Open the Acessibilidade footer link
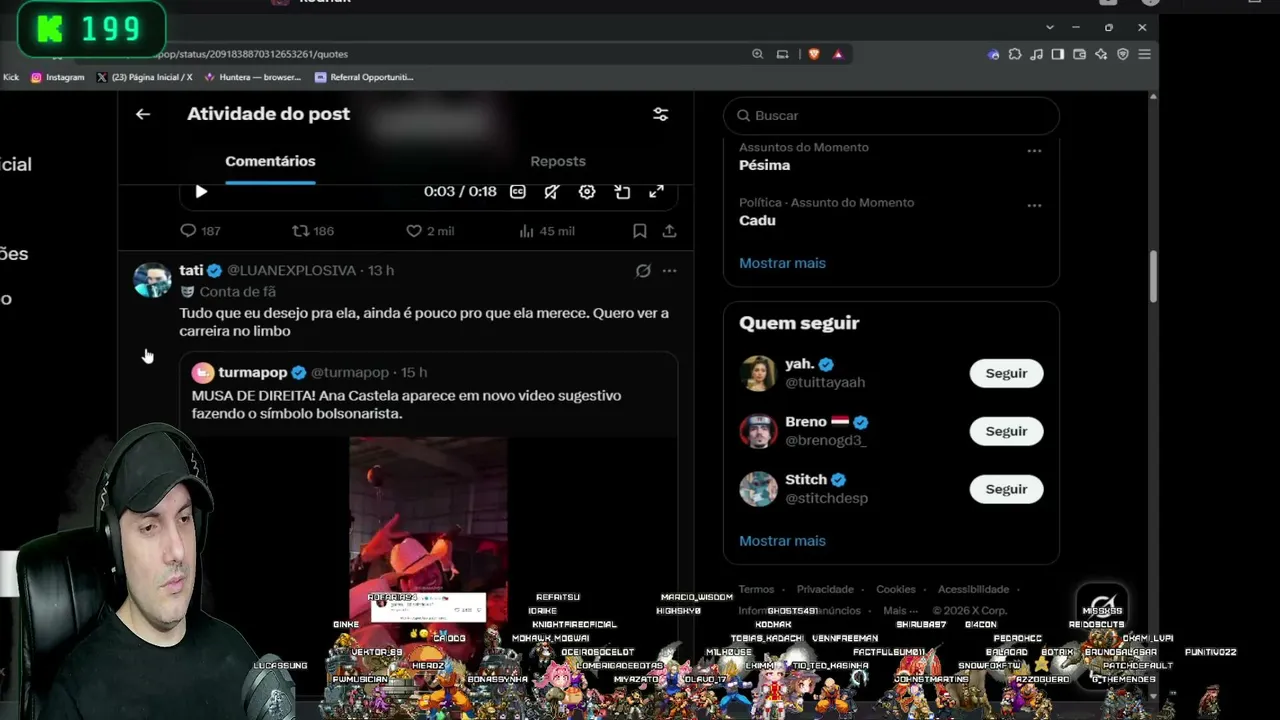Screen dimensions: 1280x720 tap(973, 589)
